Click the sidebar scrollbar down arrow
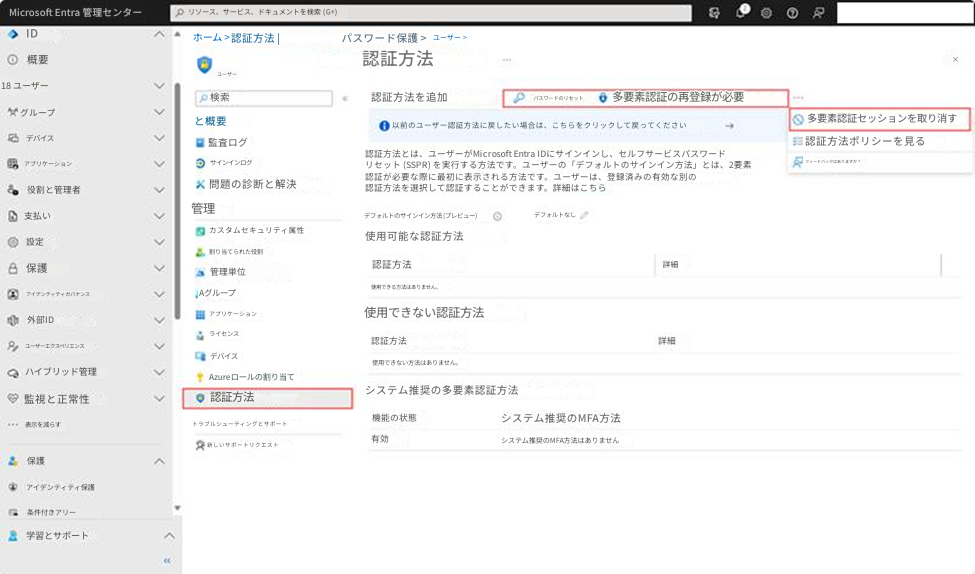The width and height of the screenshot is (975, 574). click(177, 508)
